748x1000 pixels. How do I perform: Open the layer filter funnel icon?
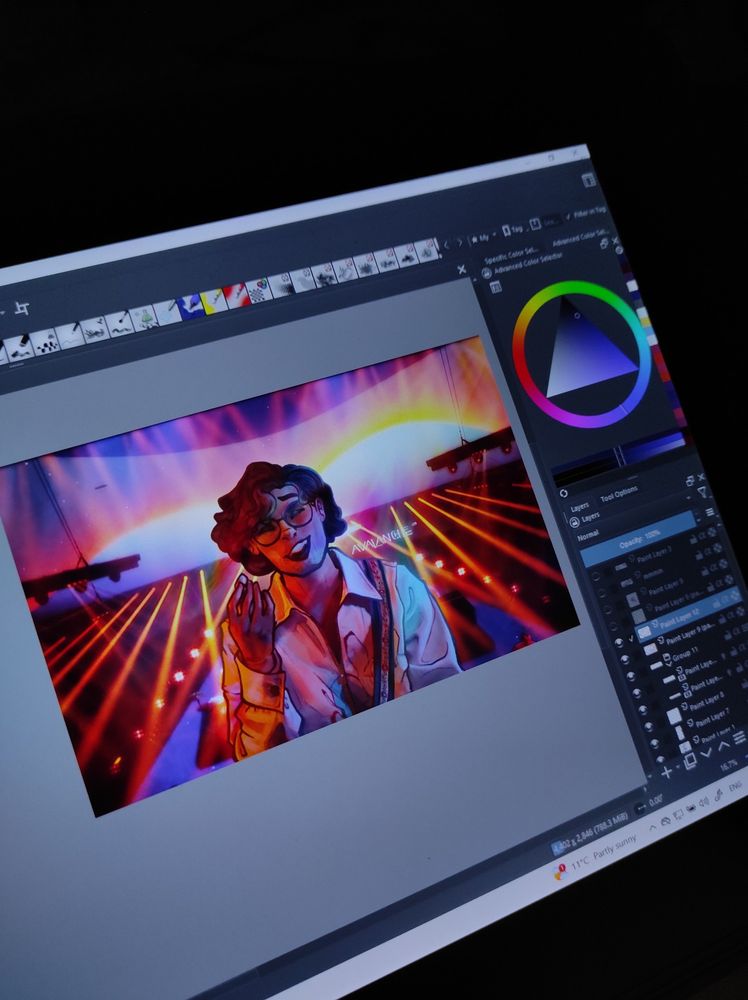point(703,492)
